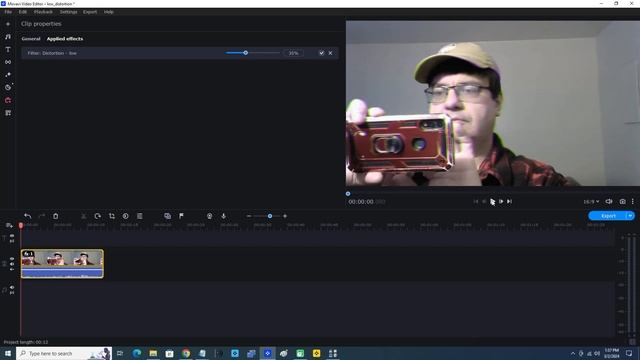Image resolution: width=640 pixels, height=360 pixels.
Task: Add a marker with the flag icon
Action: pyautogui.click(x=181, y=216)
